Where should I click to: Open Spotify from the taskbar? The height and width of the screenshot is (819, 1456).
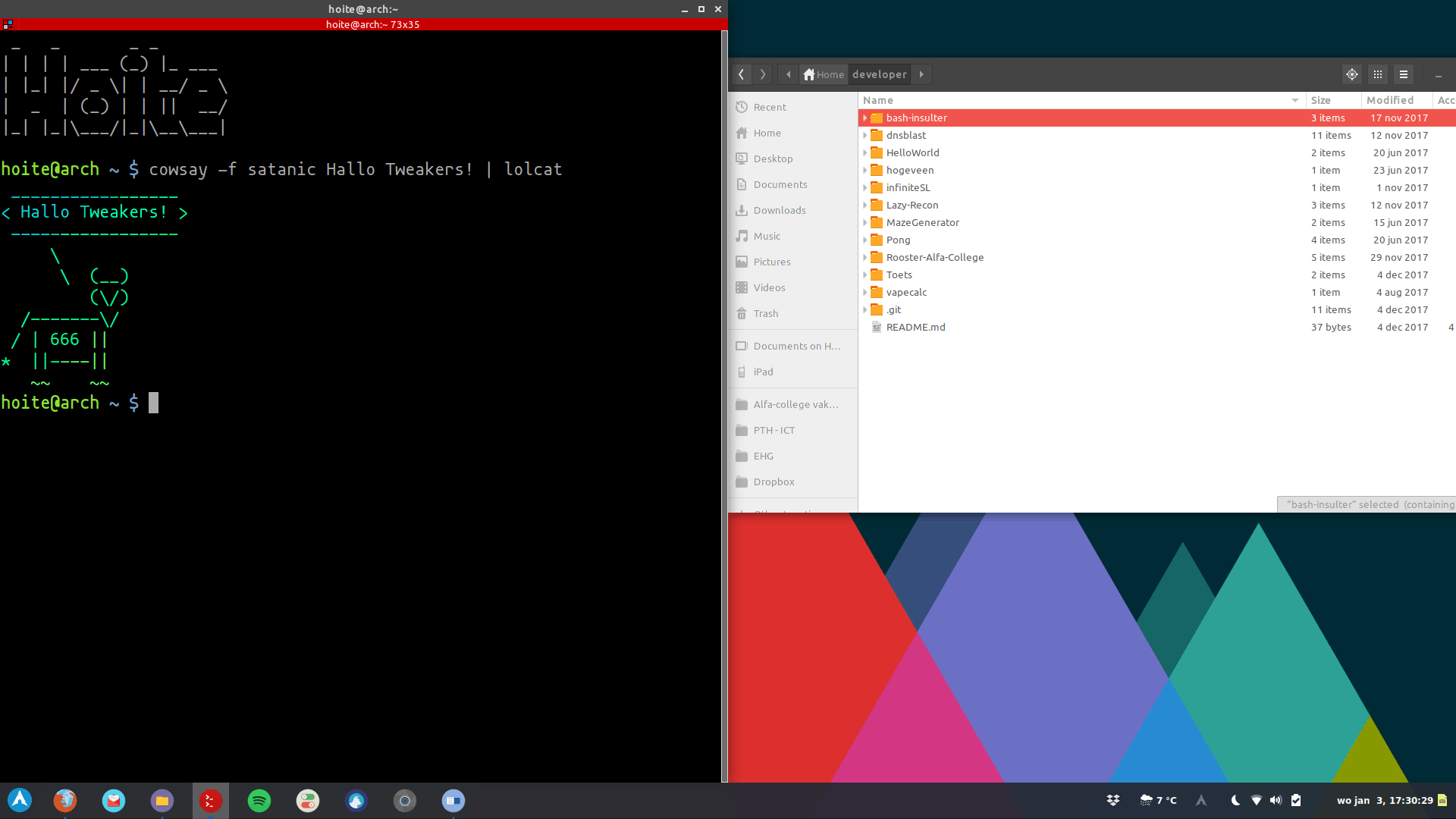coord(259,801)
